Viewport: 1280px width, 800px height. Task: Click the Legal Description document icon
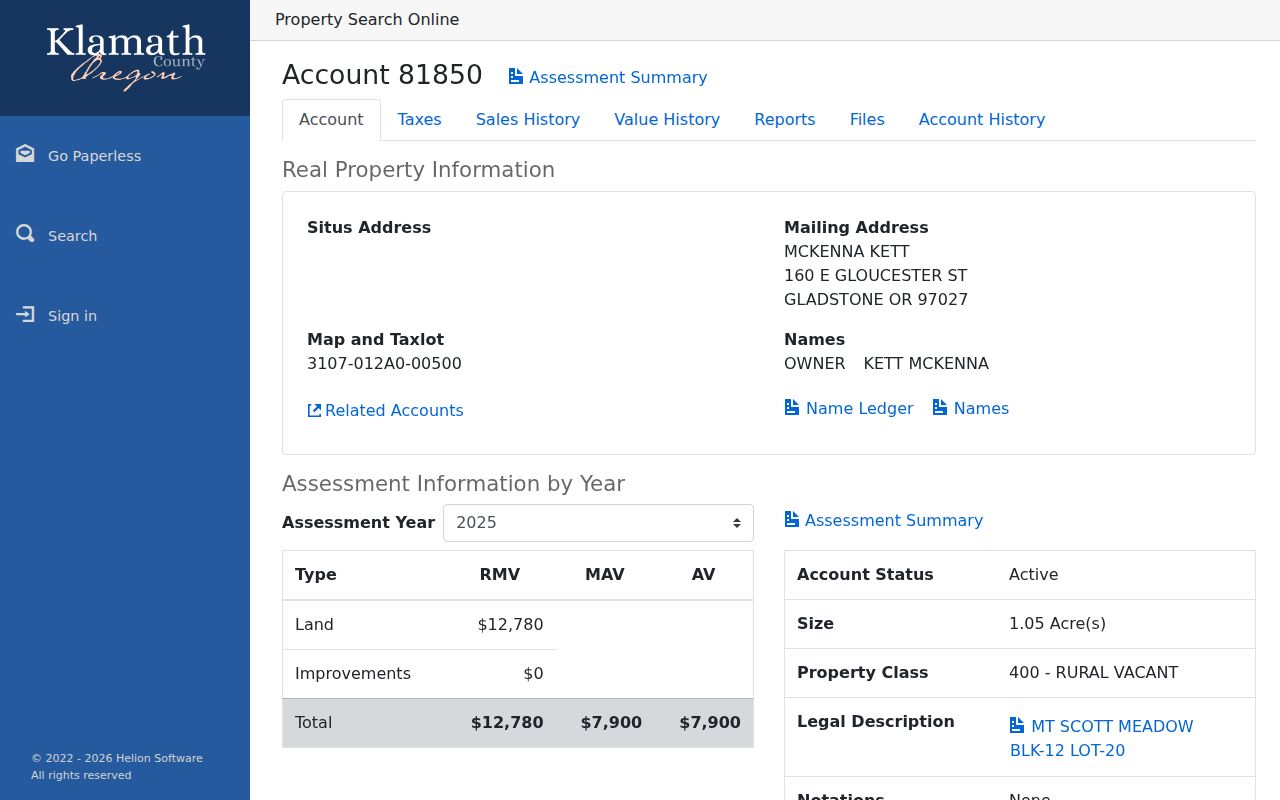point(1017,726)
